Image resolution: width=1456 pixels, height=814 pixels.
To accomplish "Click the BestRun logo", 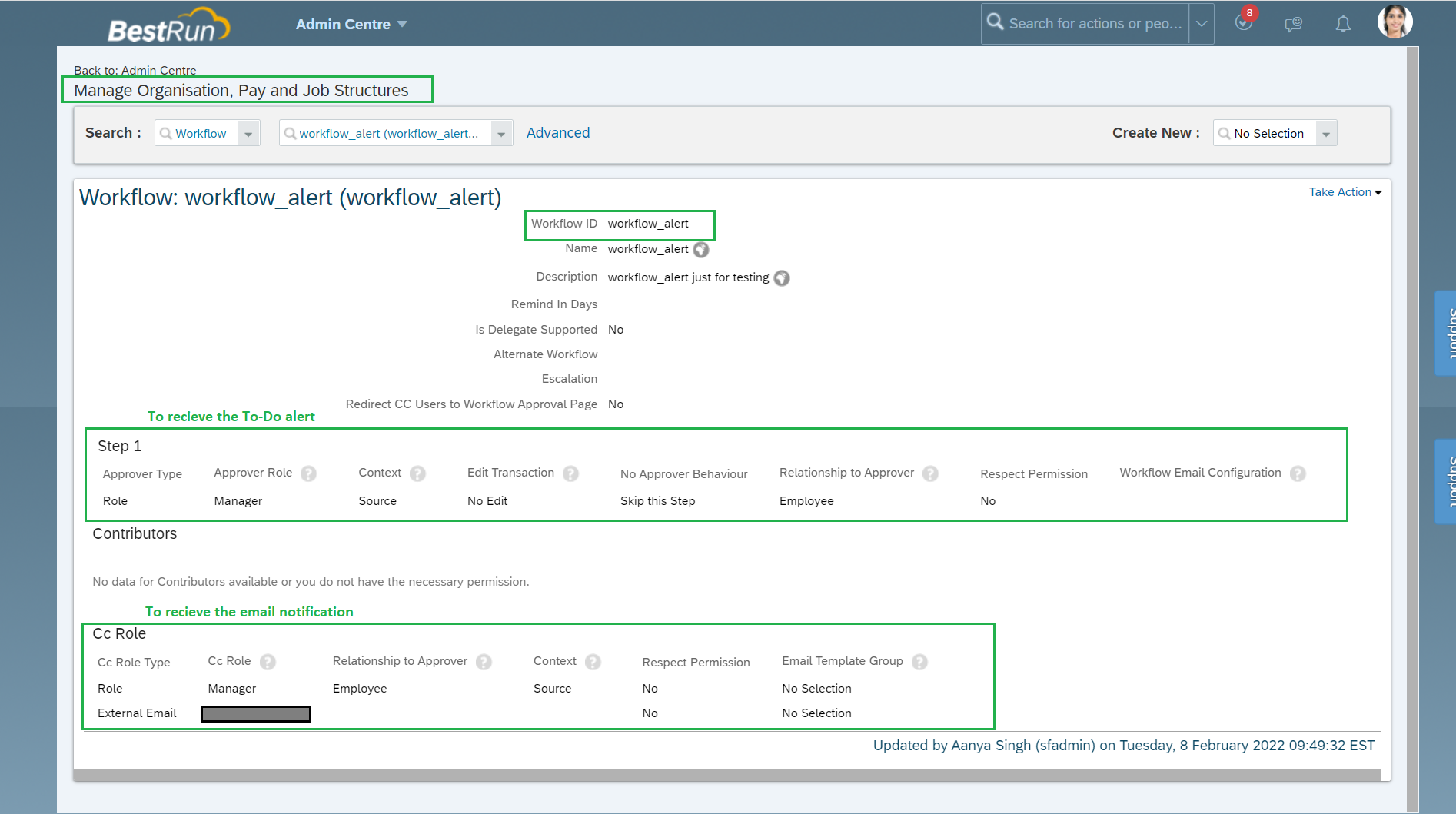I will [168, 26].
